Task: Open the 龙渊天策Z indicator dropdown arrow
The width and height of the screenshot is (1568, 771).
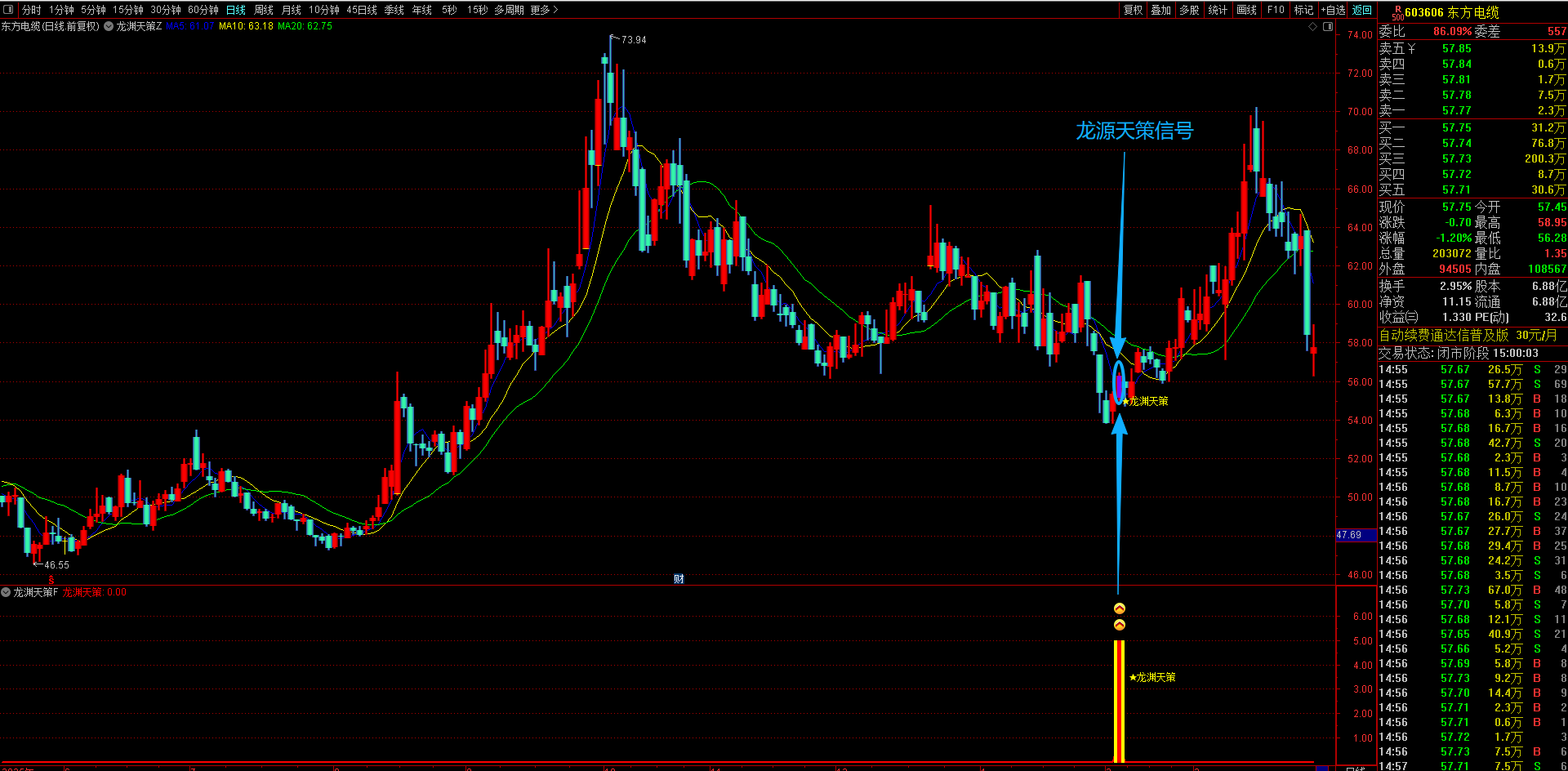Action: click(109, 26)
